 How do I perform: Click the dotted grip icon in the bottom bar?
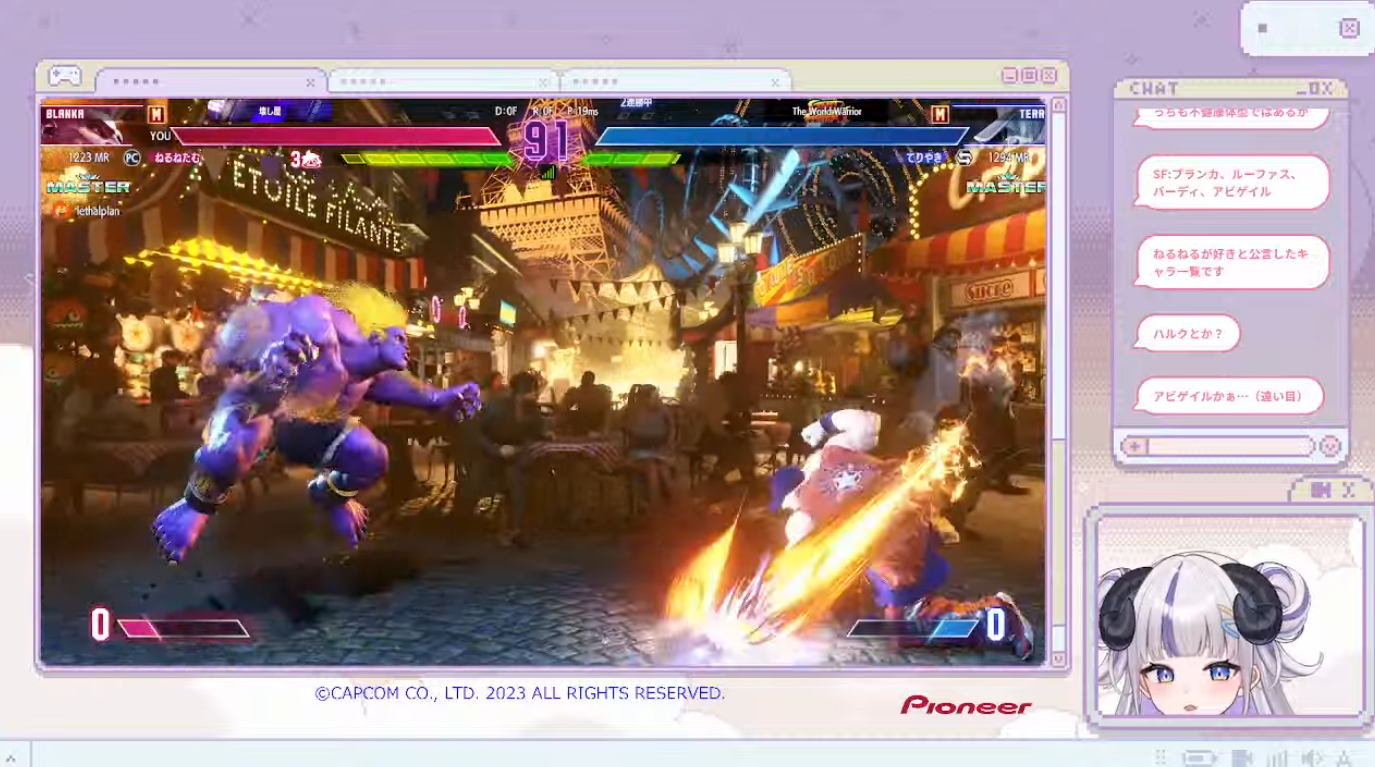coord(1160,758)
